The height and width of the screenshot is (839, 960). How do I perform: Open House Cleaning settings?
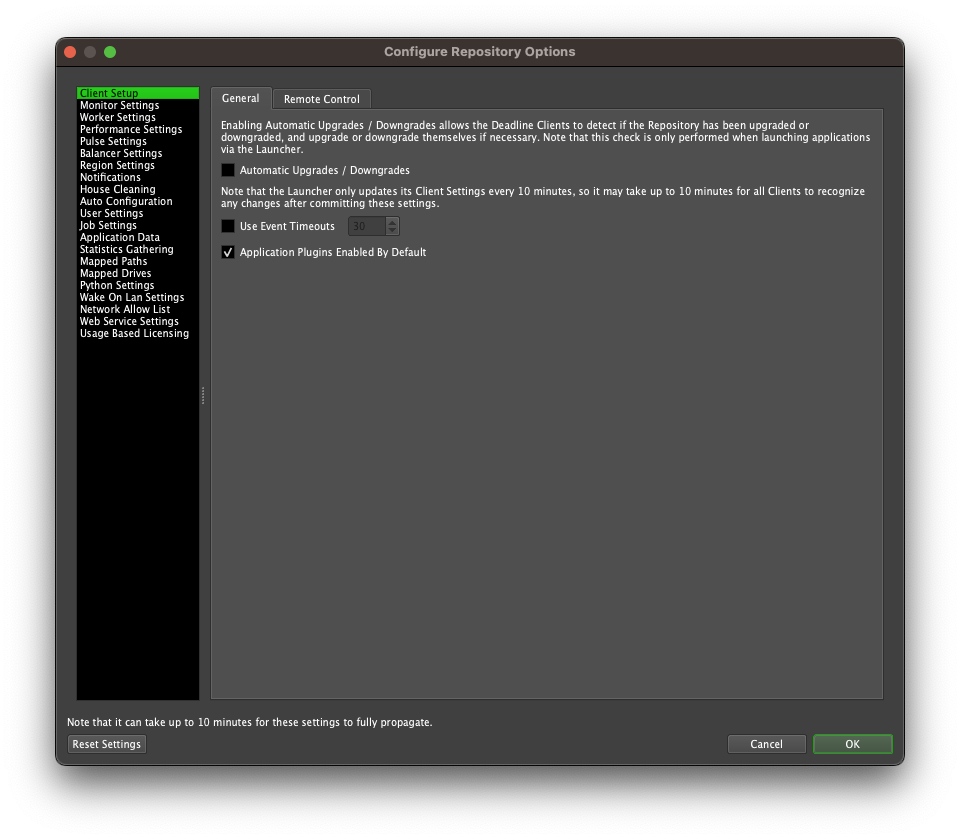pyautogui.click(x=138, y=189)
